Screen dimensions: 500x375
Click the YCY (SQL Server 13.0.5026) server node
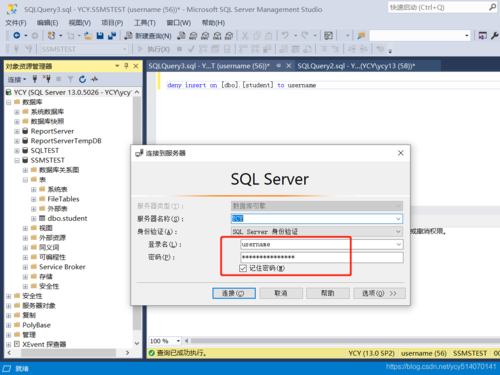(72, 92)
